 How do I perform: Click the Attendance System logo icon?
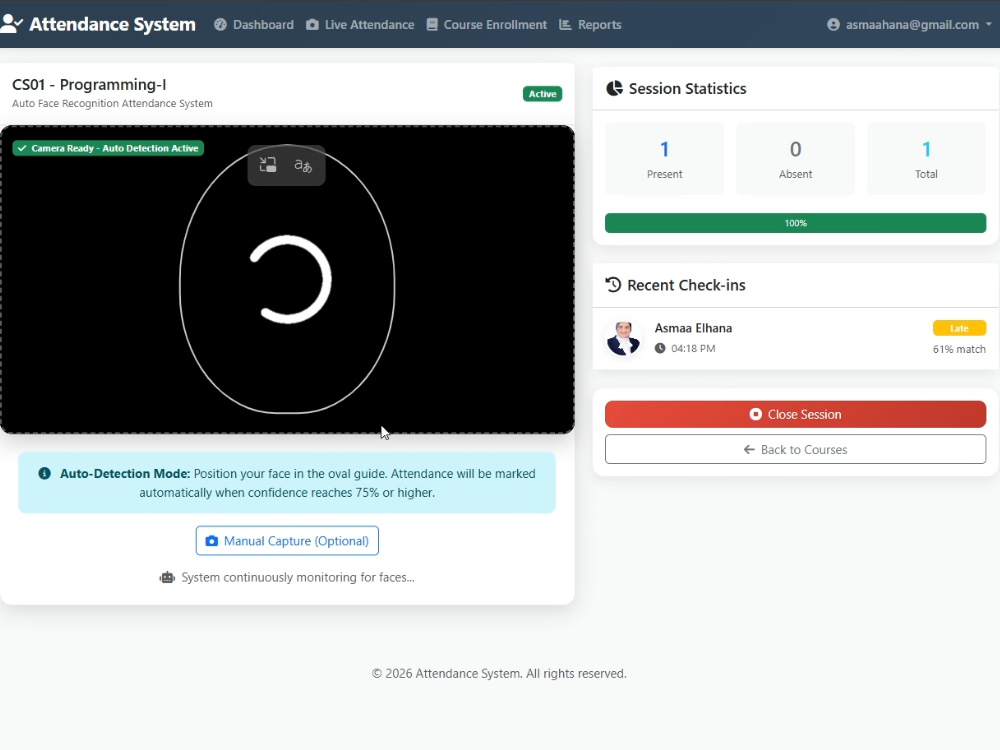tap(11, 24)
